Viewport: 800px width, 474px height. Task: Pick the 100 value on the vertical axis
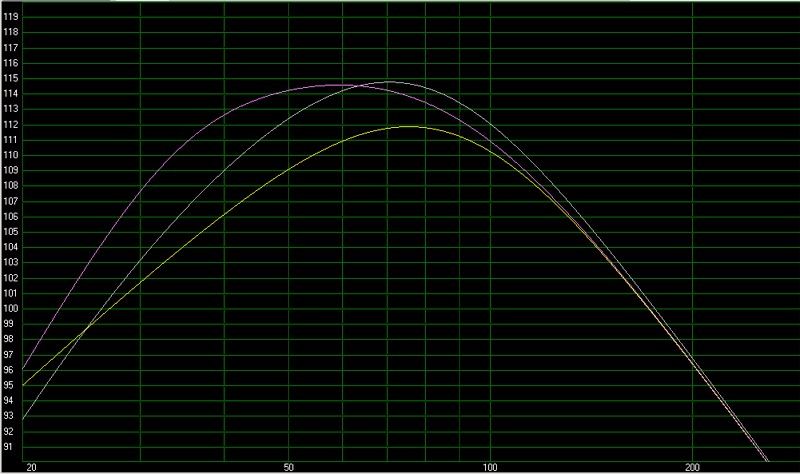[11, 309]
